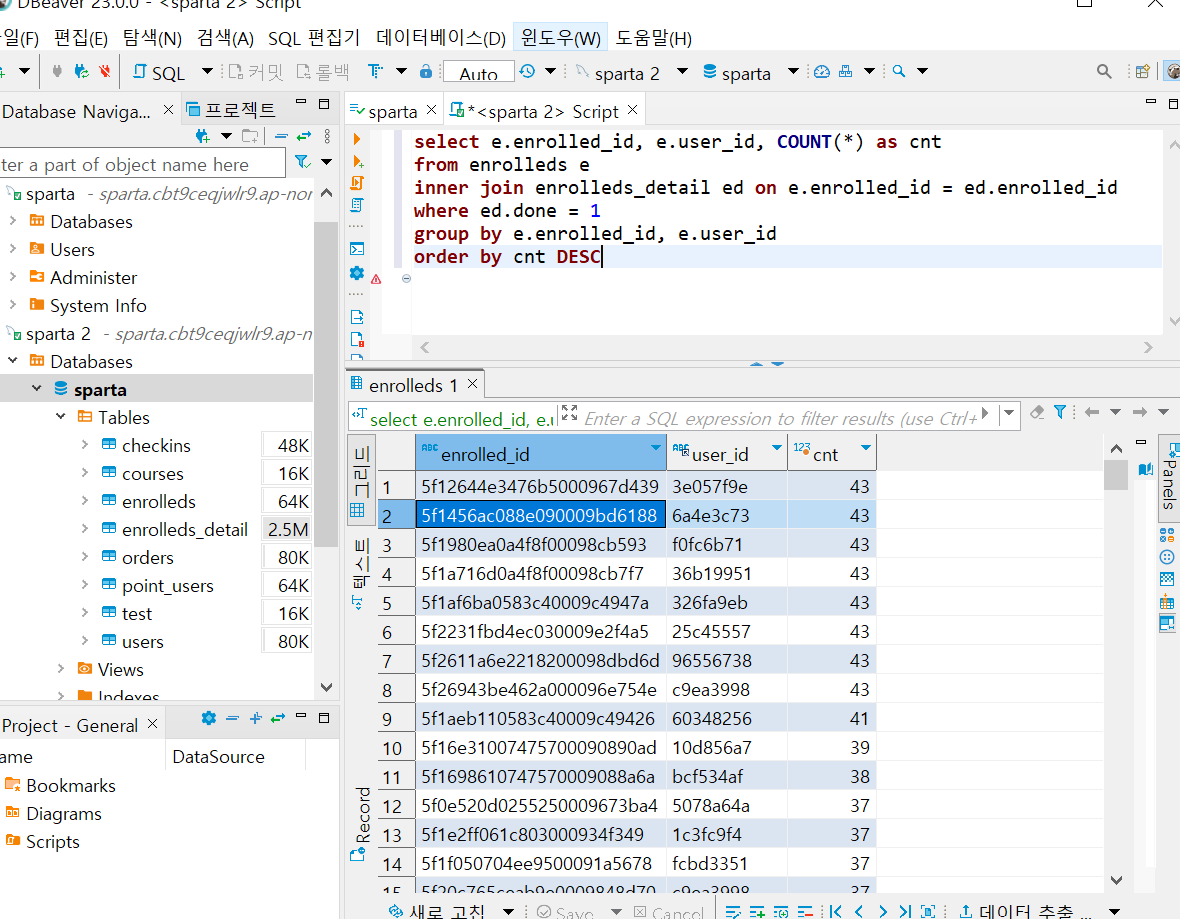Open the SQL button dropdown arrow
1180x919 pixels.
(207, 72)
